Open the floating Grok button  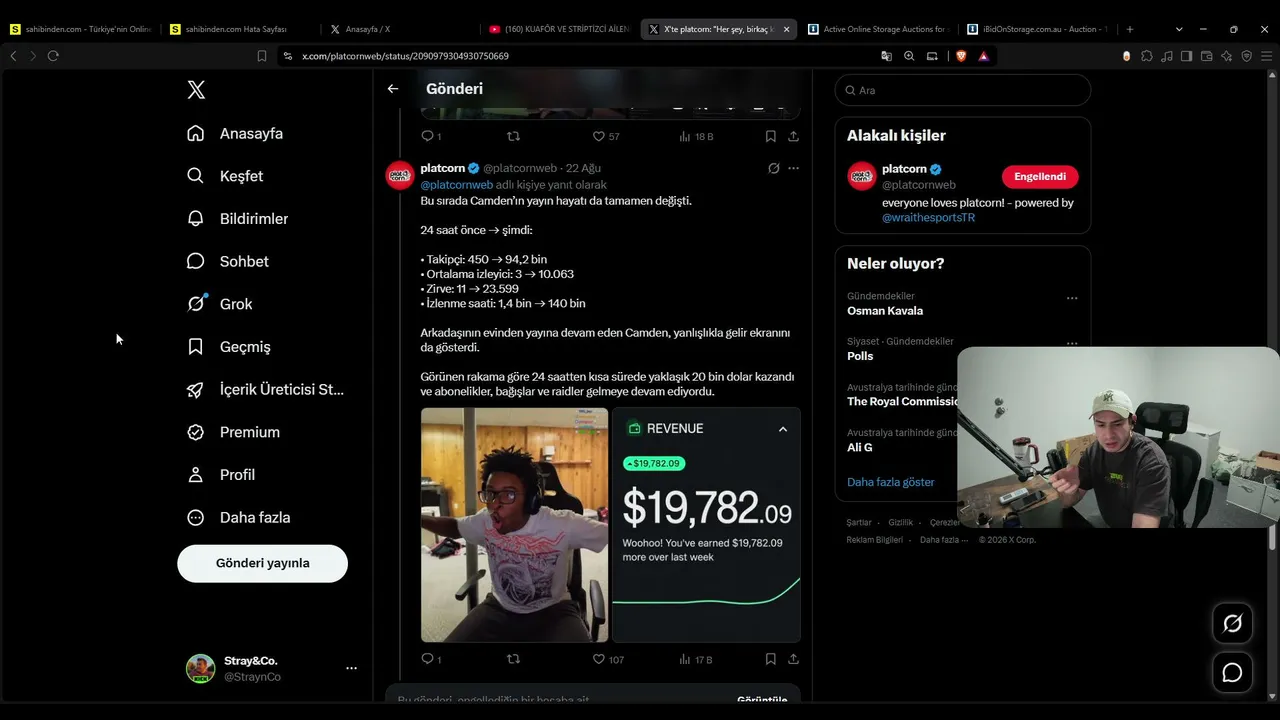point(1232,624)
